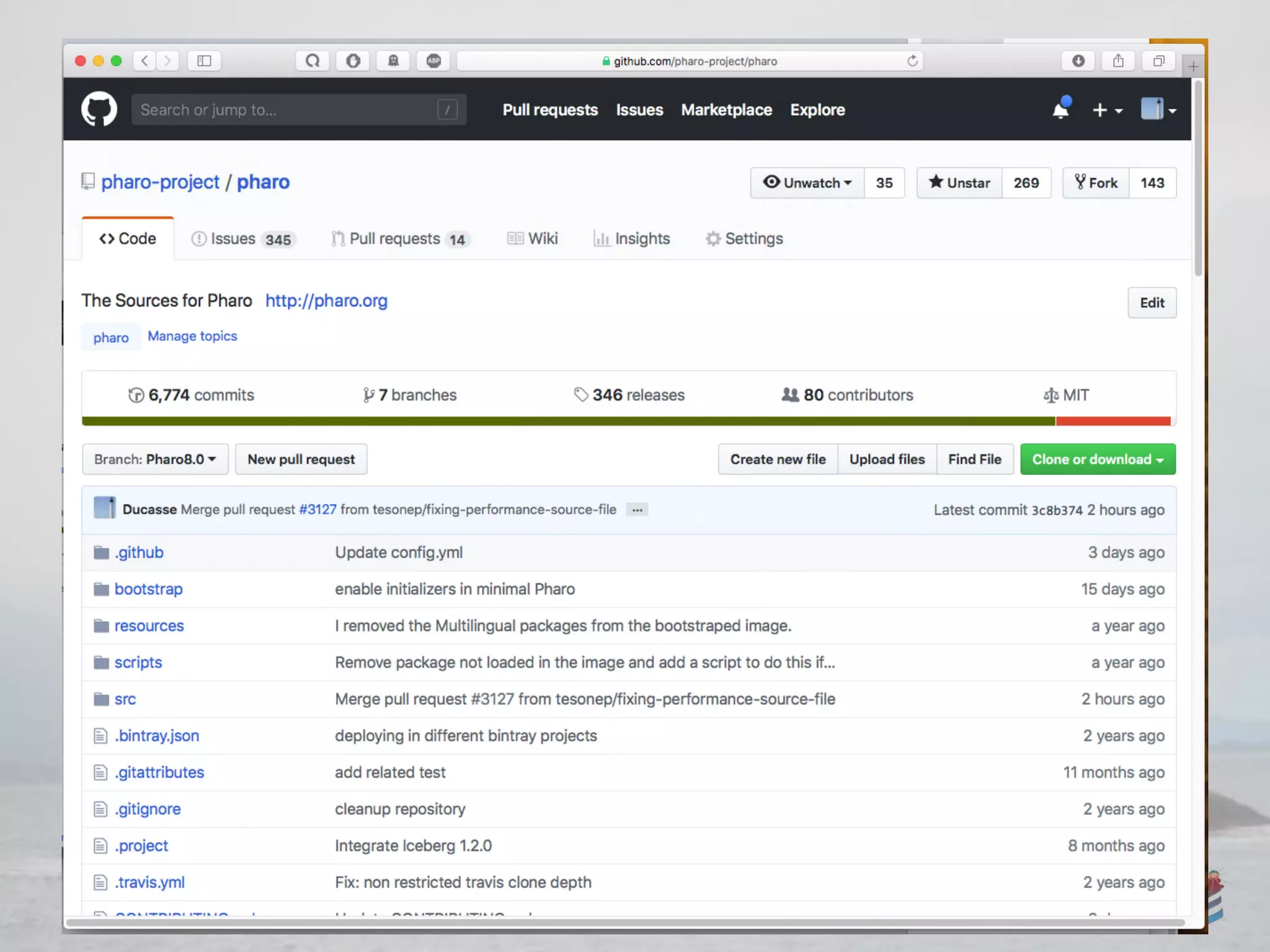Switch to the Insights tab

(x=632, y=239)
